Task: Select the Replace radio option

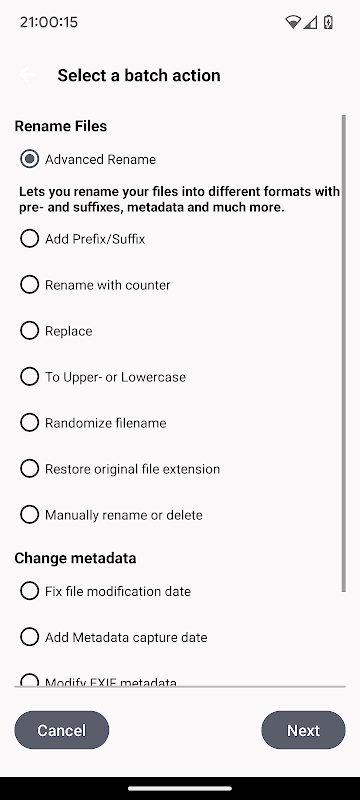Action: tap(56, 331)
